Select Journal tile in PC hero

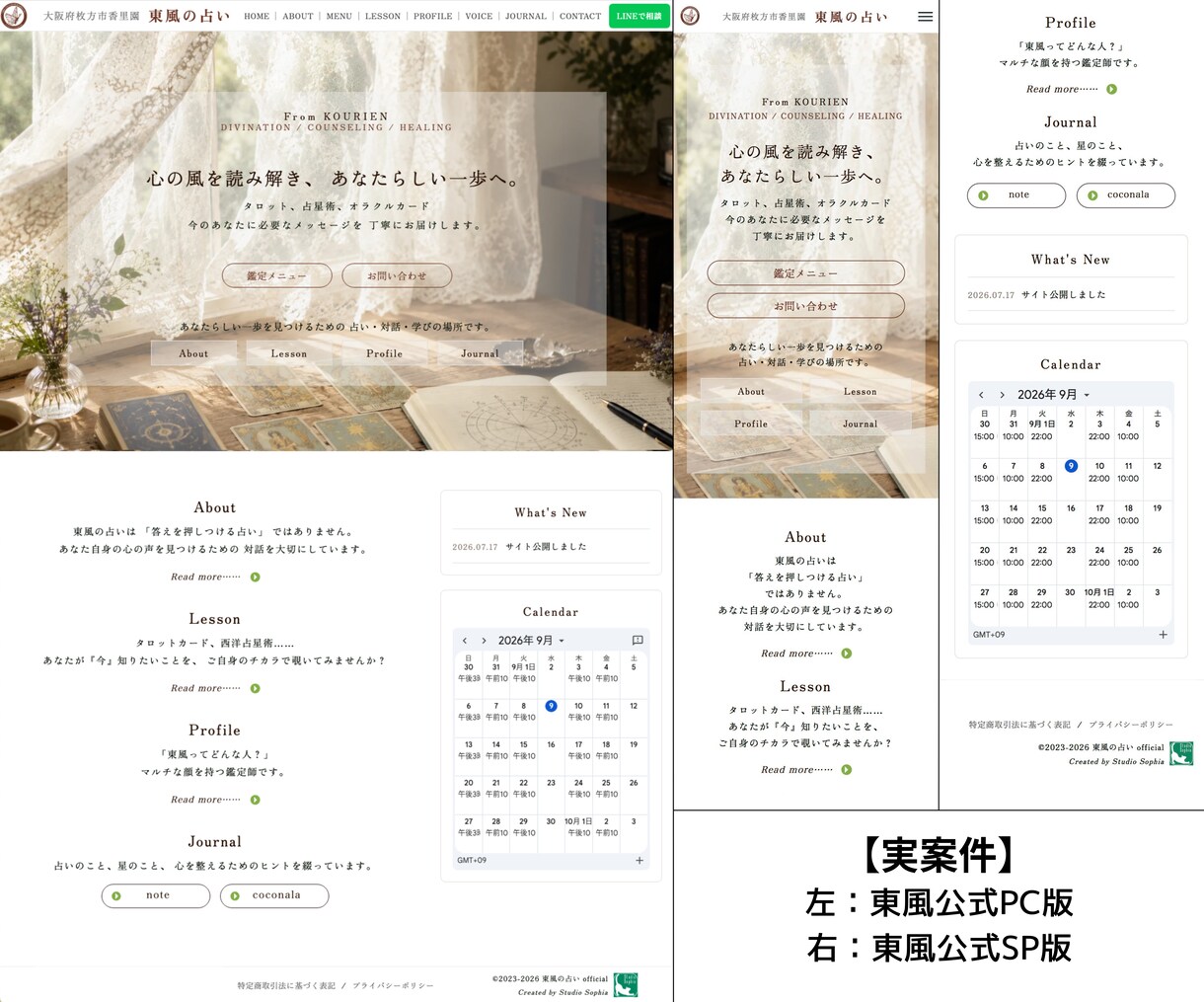[480, 353]
